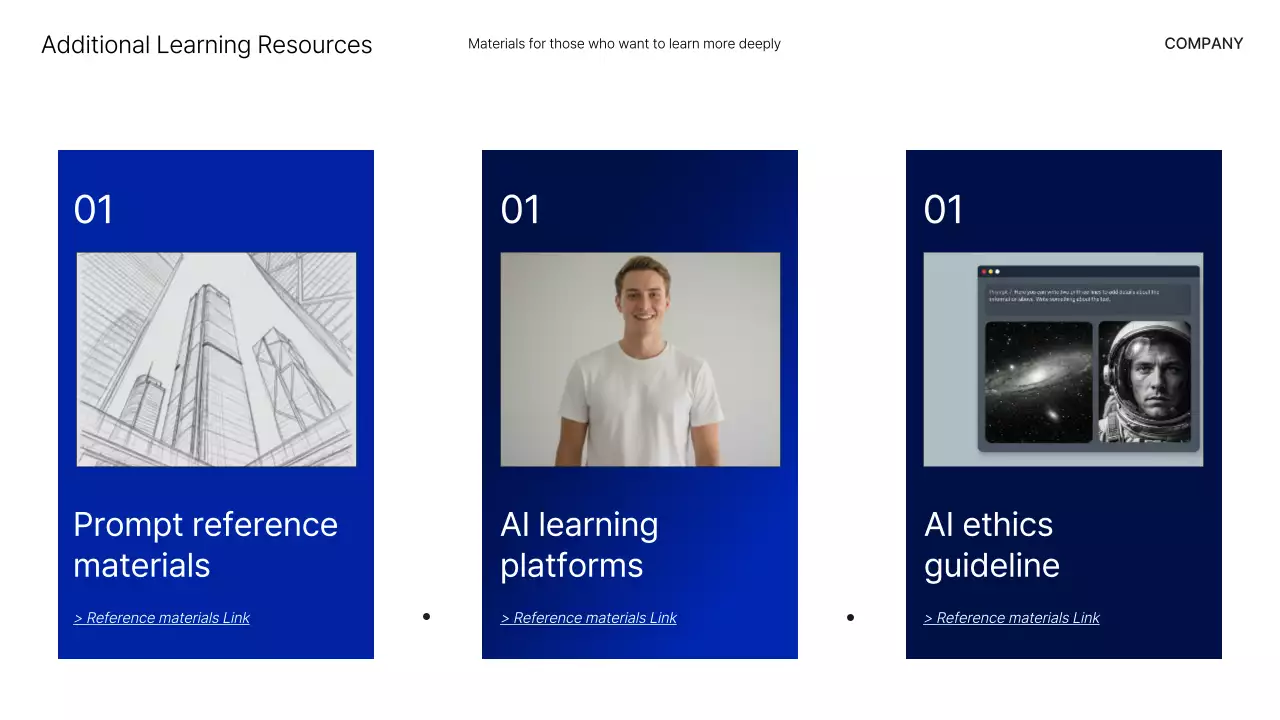Select the '01' number on the AI ethics card

[944, 210]
